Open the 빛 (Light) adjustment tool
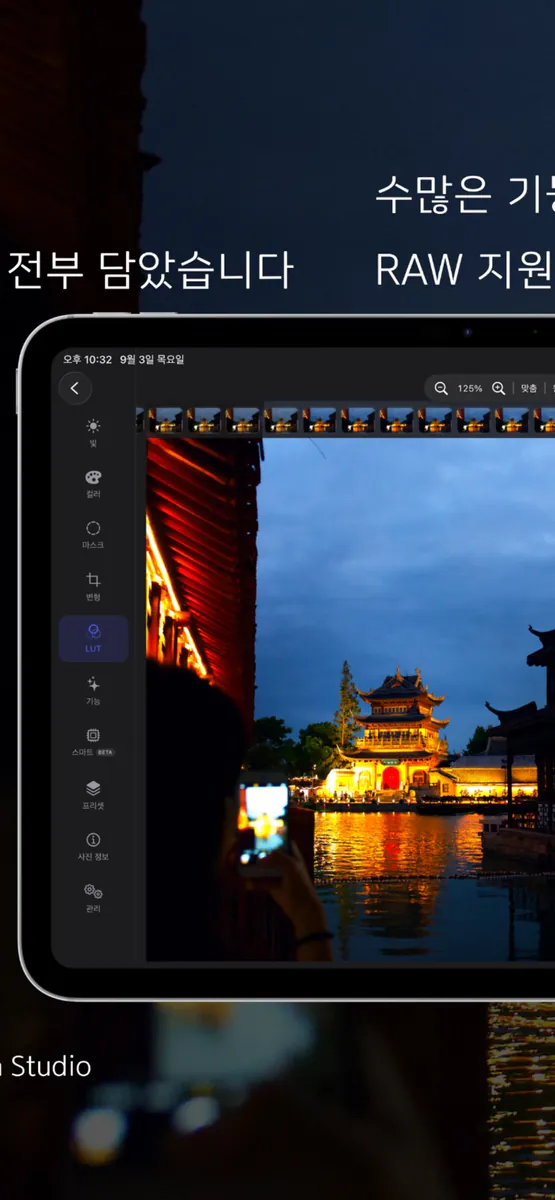555x1200 pixels. coord(93,432)
